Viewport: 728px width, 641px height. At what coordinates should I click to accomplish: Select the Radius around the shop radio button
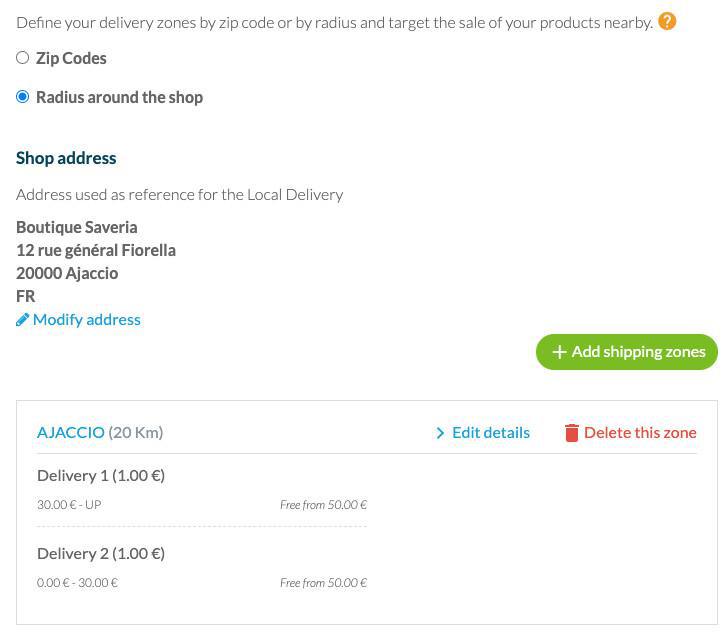coord(22,97)
